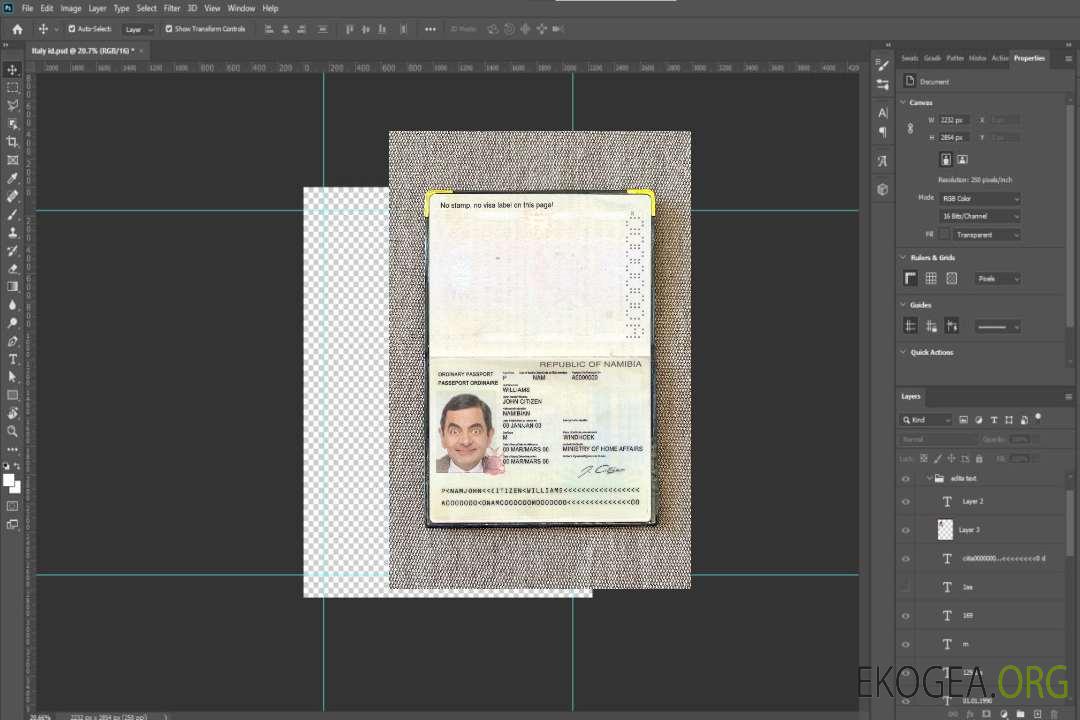Open the Filter menu
The image size is (1080, 720).
pos(172,8)
